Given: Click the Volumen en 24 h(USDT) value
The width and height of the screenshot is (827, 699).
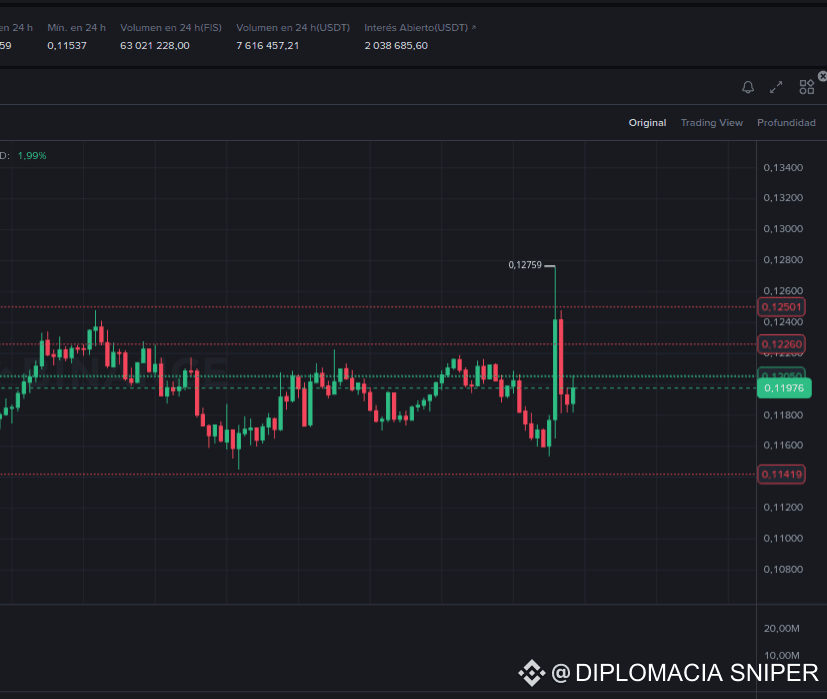Looking at the screenshot, I should (x=267, y=46).
